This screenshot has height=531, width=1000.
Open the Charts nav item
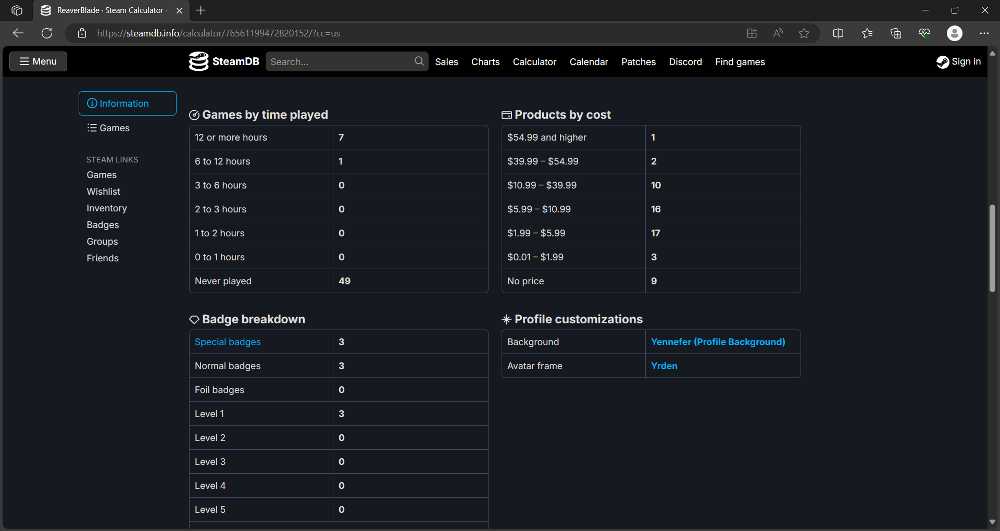click(x=485, y=62)
